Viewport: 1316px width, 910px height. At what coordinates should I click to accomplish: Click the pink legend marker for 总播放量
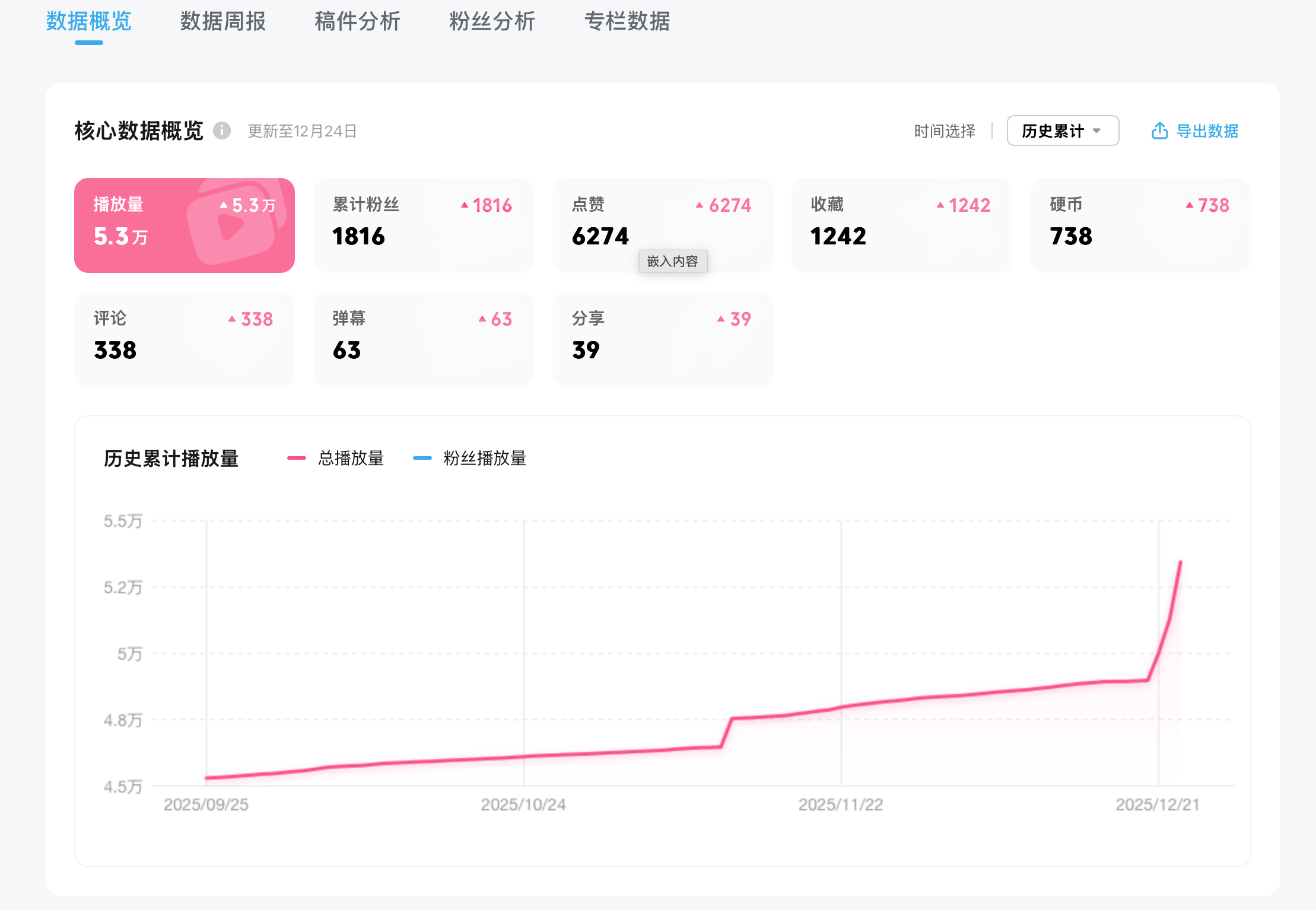(296, 458)
